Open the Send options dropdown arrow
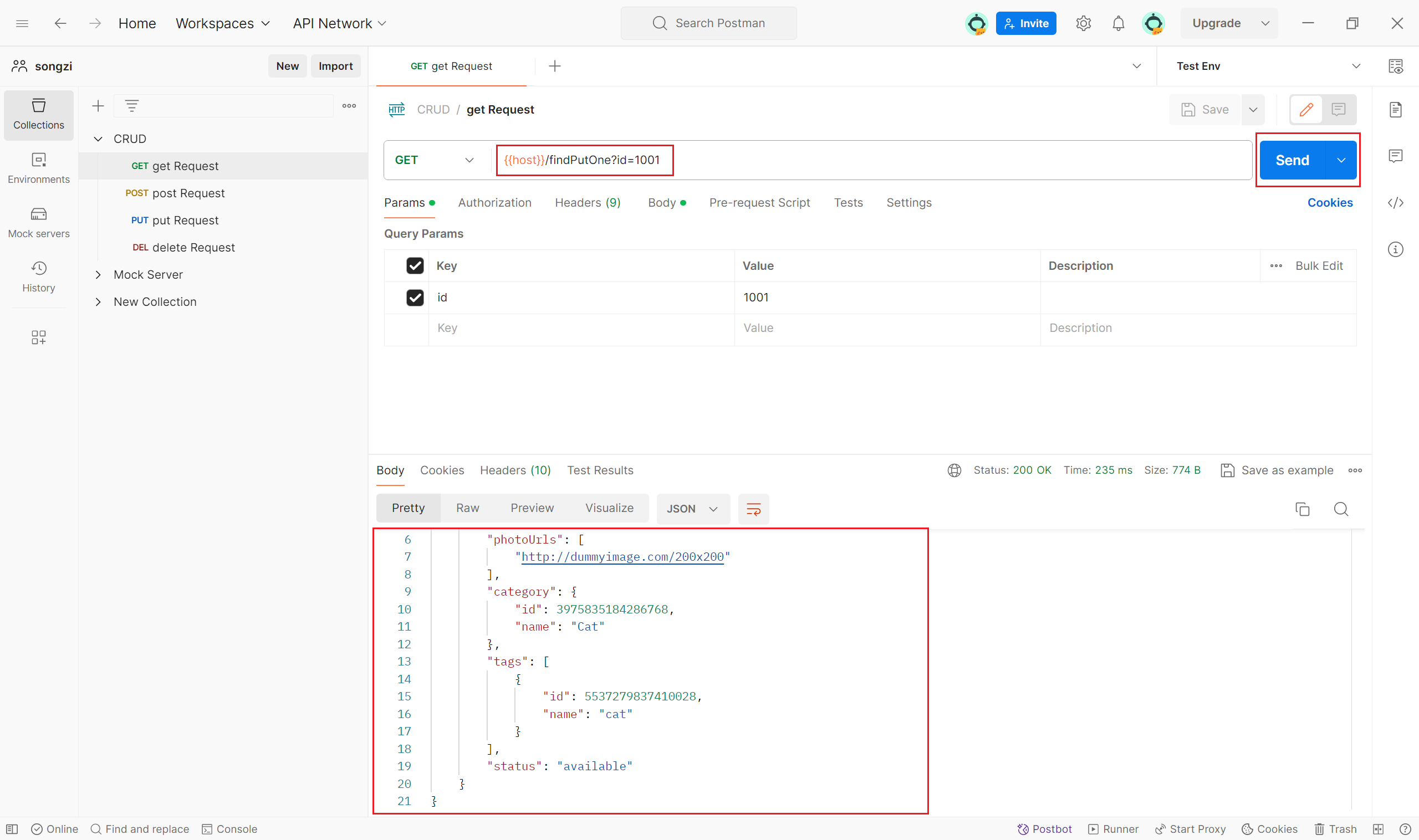Image resolution: width=1419 pixels, height=840 pixels. click(1341, 160)
